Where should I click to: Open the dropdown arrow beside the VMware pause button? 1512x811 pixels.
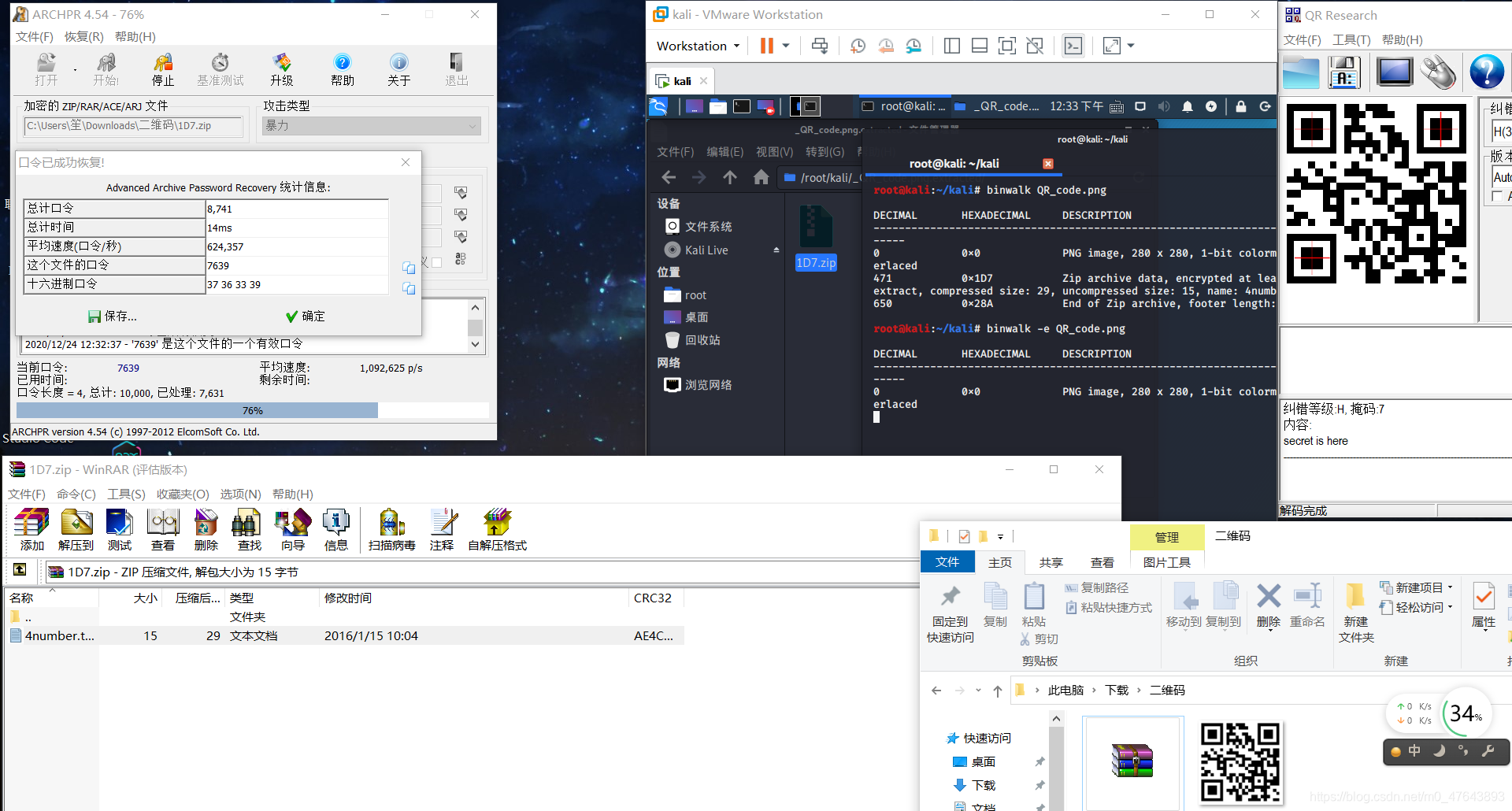point(785,46)
